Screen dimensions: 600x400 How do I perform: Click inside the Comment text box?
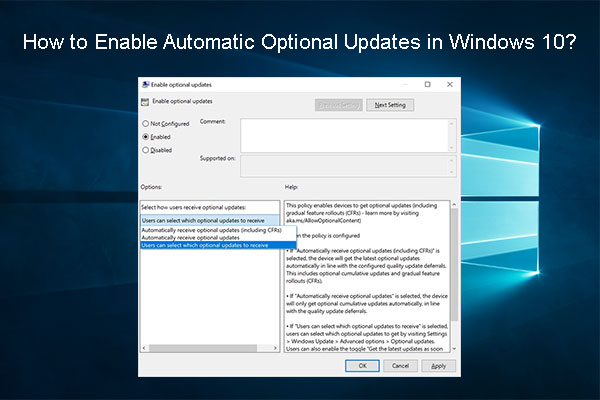pyautogui.click(x=344, y=136)
